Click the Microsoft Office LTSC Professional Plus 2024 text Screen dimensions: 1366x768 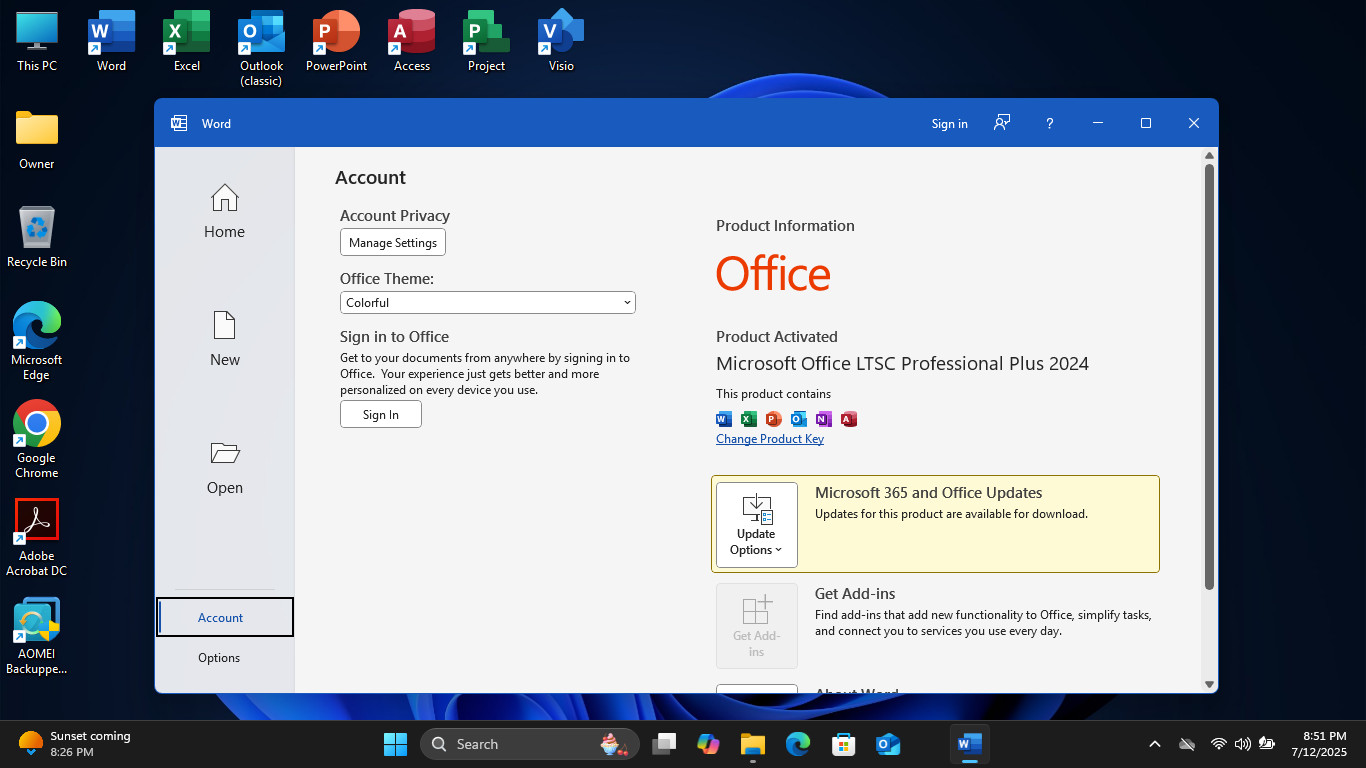902,363
